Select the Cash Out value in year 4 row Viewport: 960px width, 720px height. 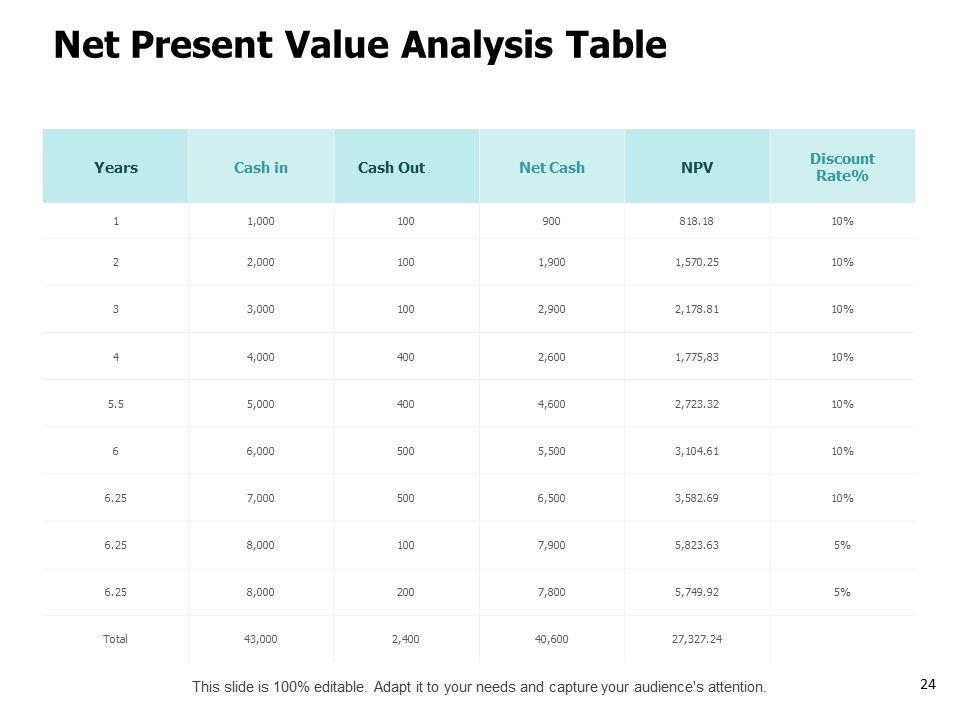coord(406,357)
